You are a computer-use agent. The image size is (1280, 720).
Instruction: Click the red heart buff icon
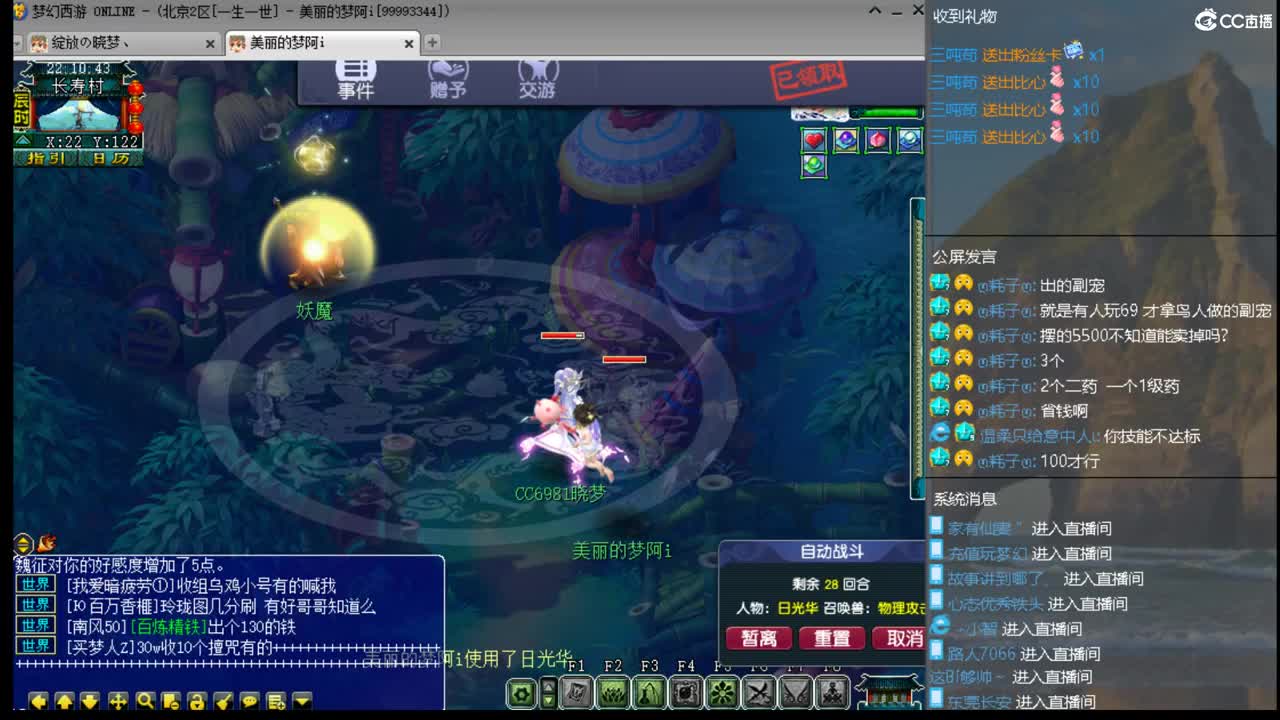pyautogui.click(x=814, y=140)
